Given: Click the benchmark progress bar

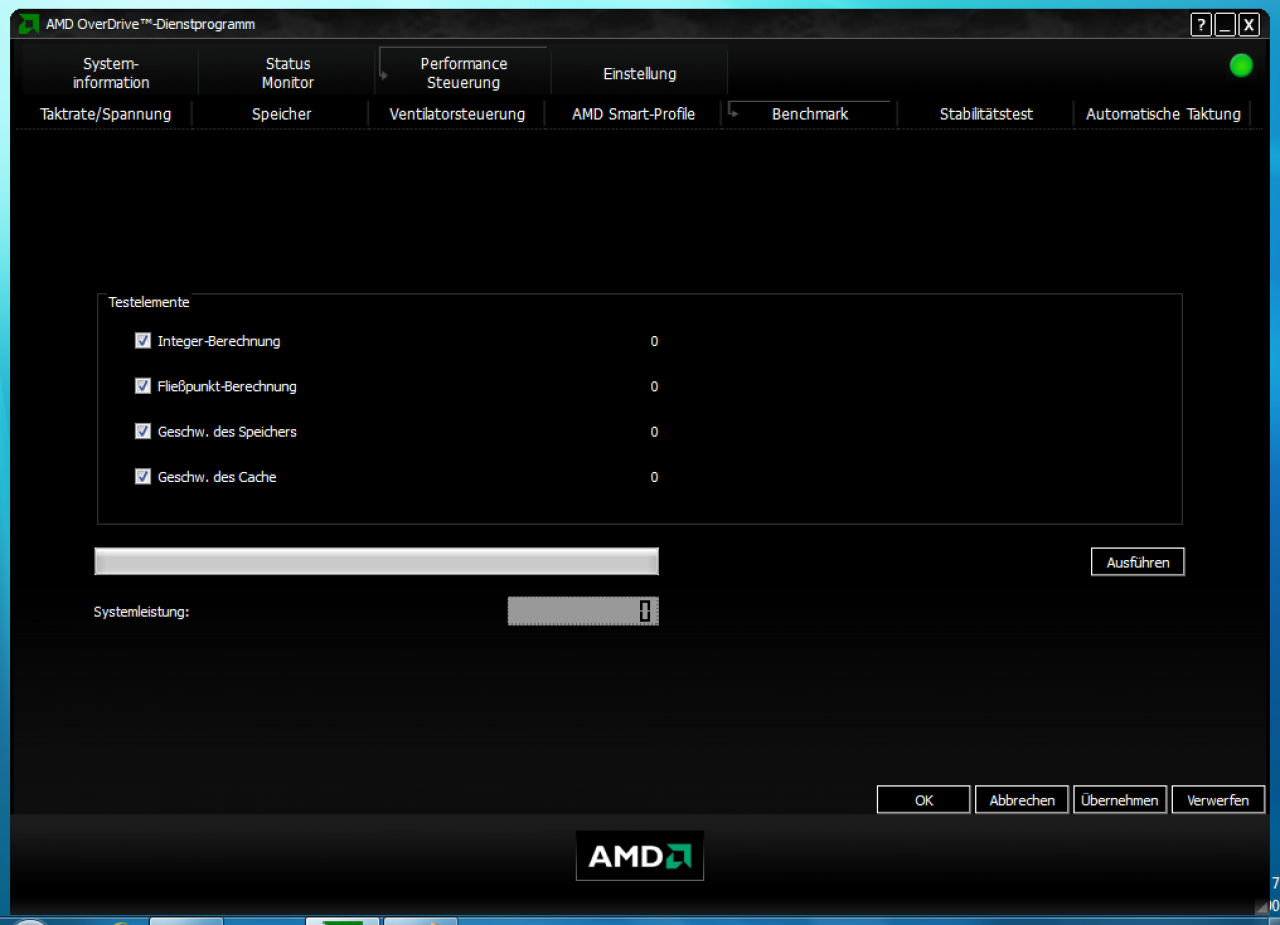Looking at the screenshot, I should point(376,561).
